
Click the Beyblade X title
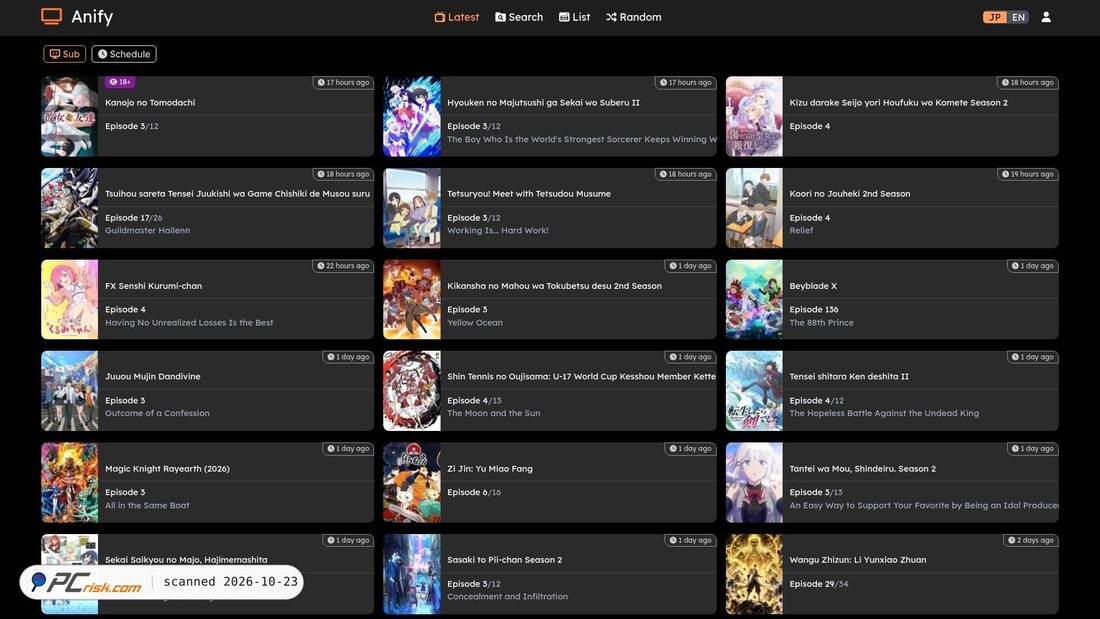tap(813, 286)
